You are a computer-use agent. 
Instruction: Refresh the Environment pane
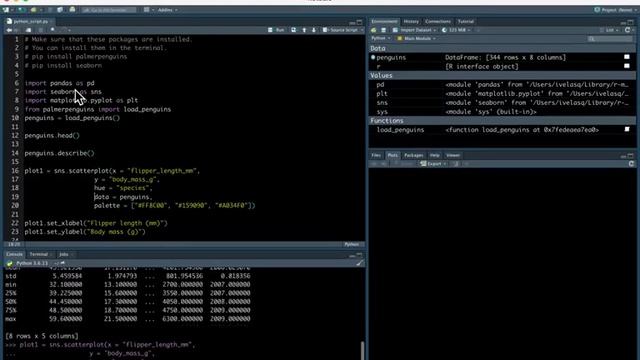coord(628,30)
